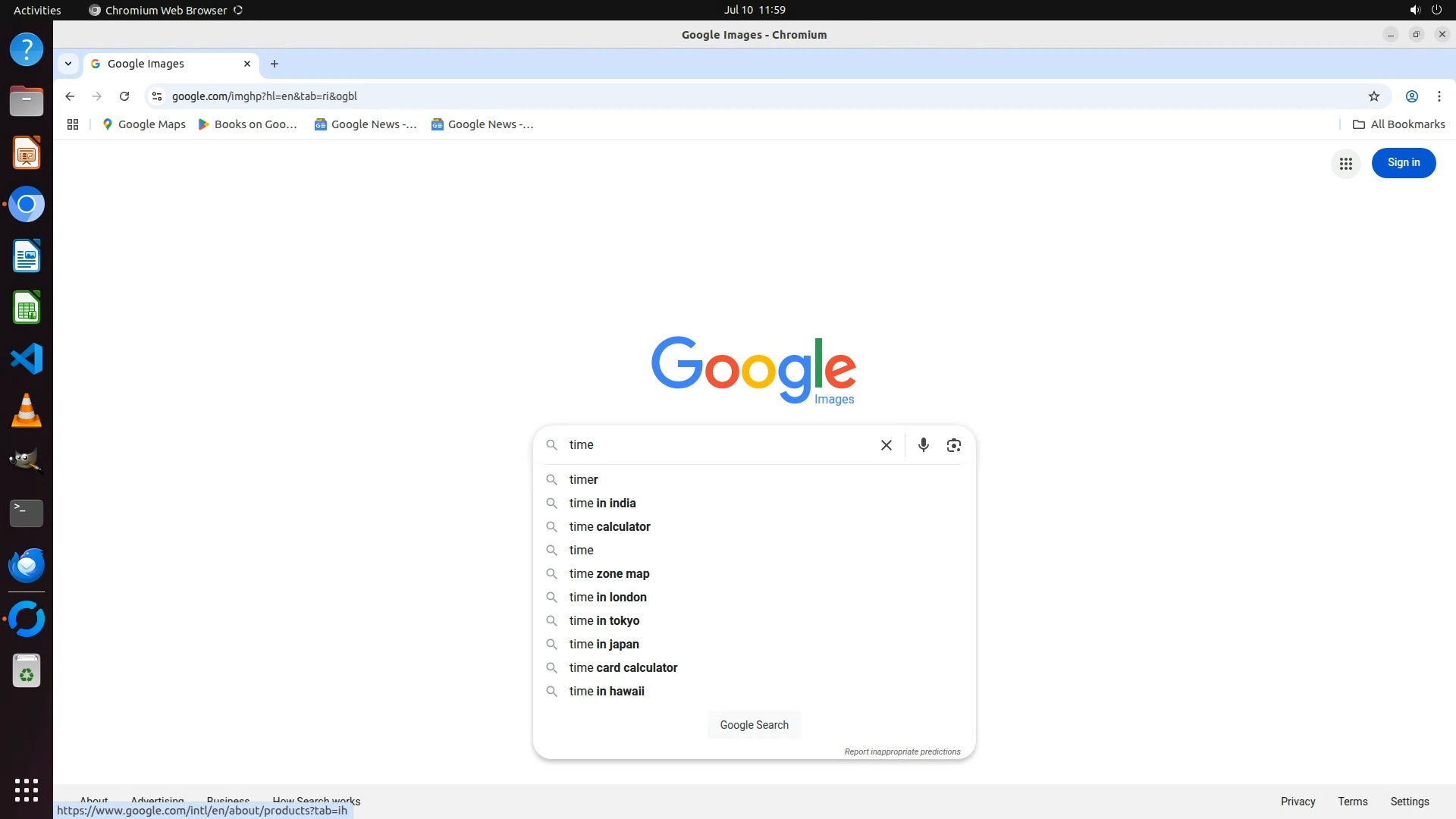The width and height of the screenshot is (1456, 819).
Task: Open the Google apps grid icon
Action: tap(1345, 163)
